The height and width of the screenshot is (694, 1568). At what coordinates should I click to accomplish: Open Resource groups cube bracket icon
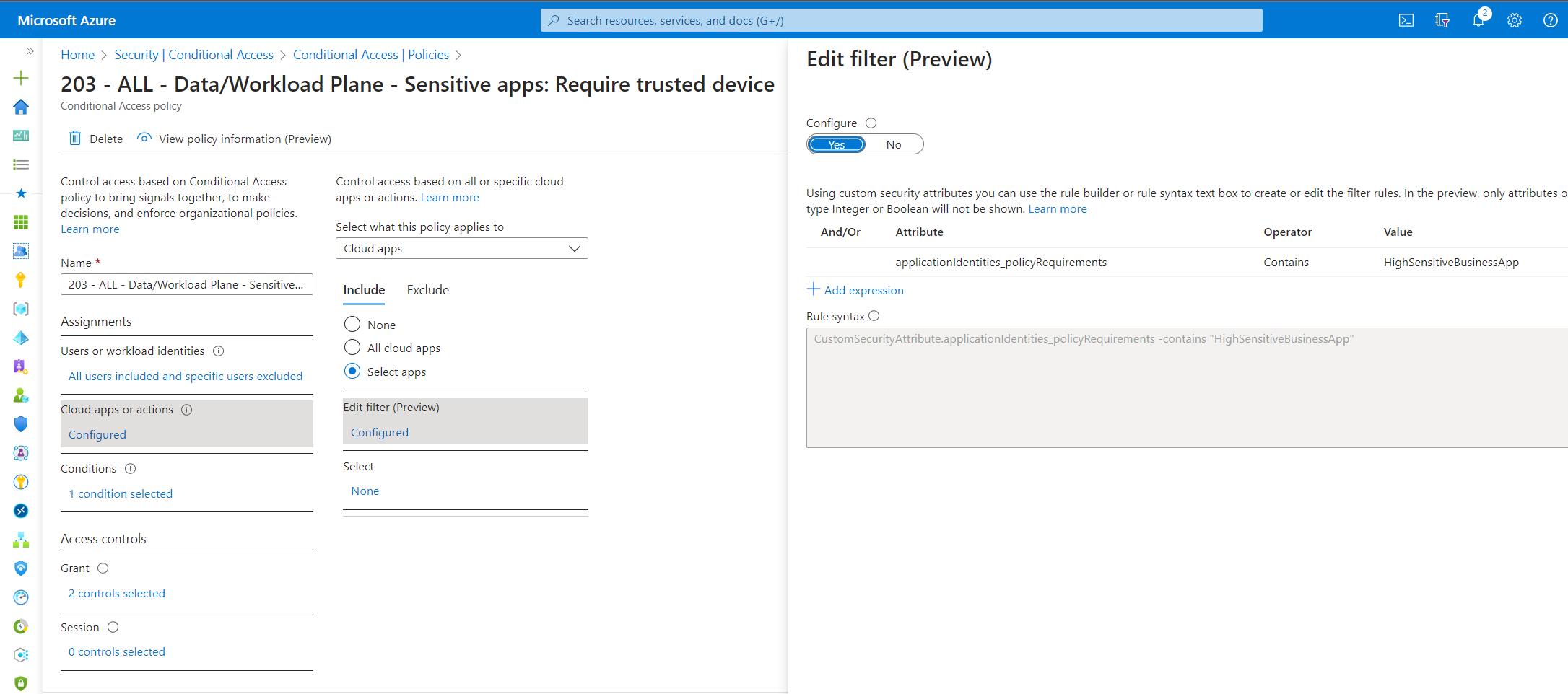click(21, 309)
